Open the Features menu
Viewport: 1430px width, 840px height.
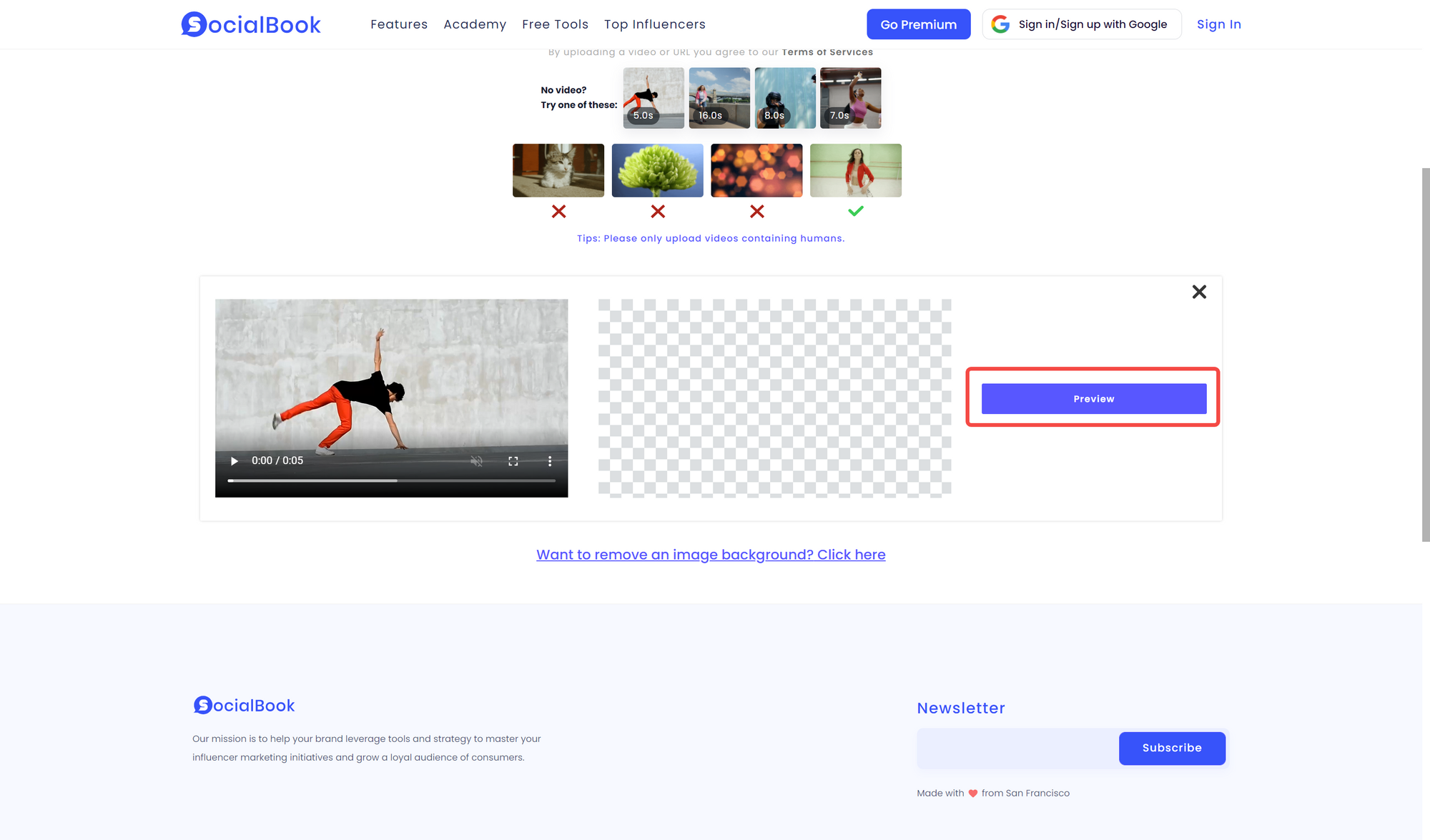click(399, 24)
